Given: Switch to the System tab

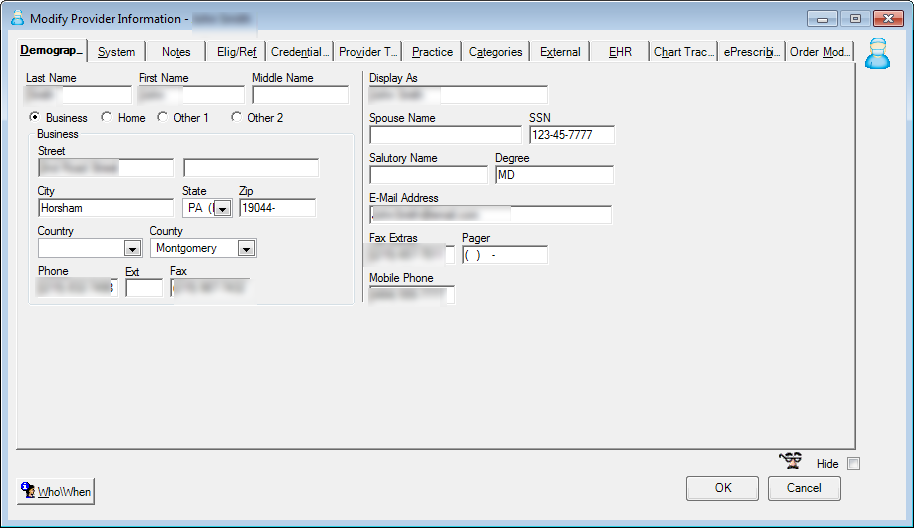Looking at the screenshot, I should pos(117,52).
